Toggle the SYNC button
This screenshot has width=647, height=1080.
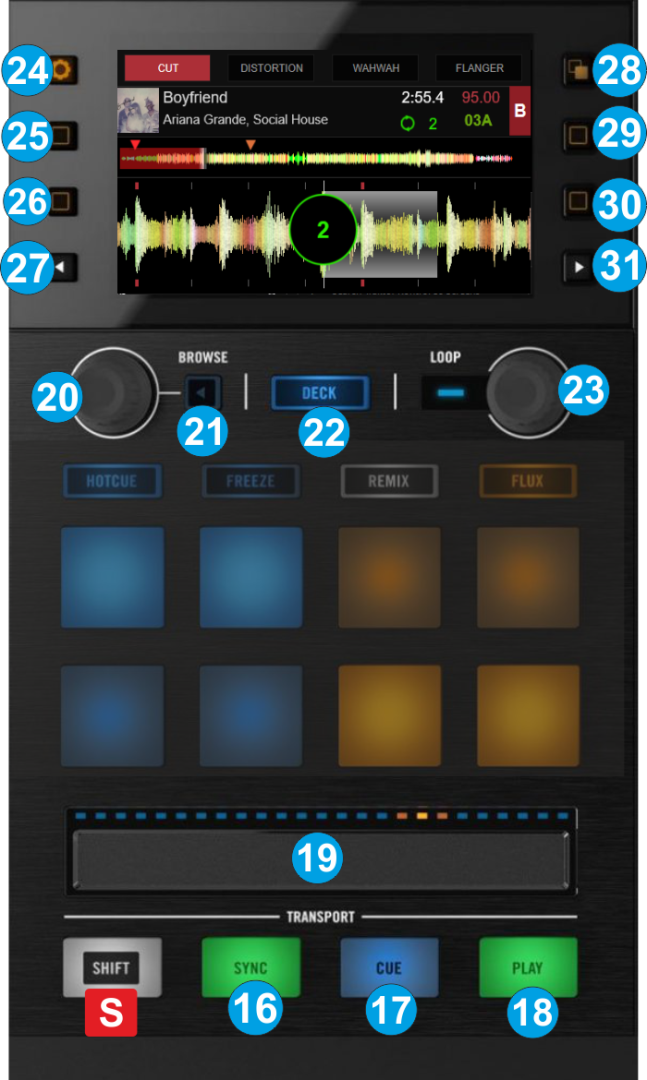pyautogui.click(x=250, y=967)
